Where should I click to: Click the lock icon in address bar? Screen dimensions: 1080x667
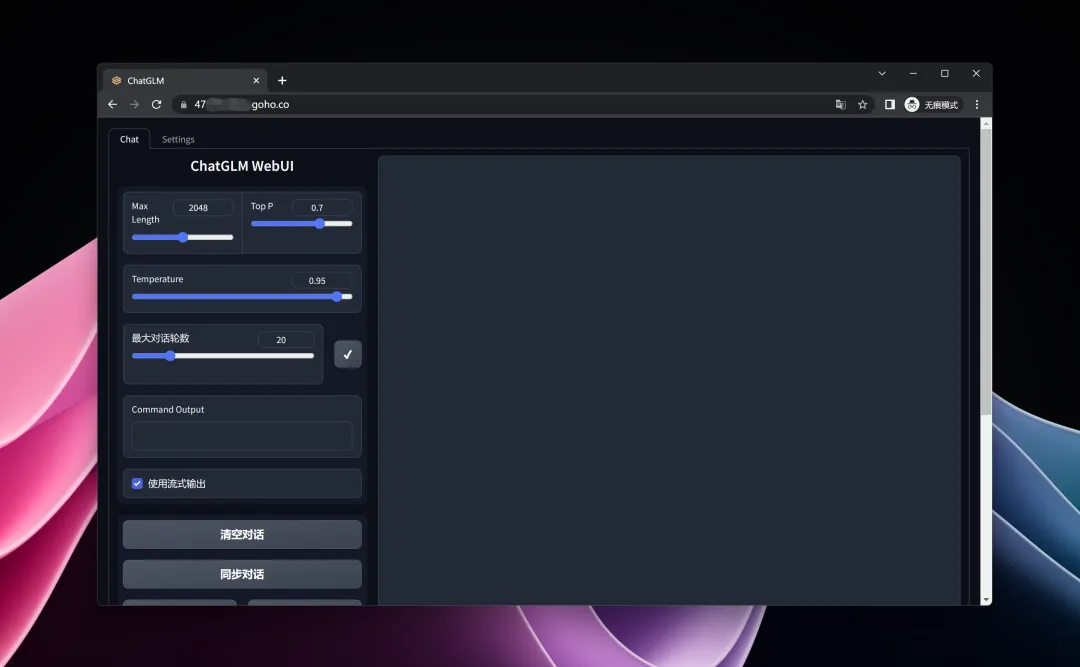pyautogui.click(x=183, y=105)
